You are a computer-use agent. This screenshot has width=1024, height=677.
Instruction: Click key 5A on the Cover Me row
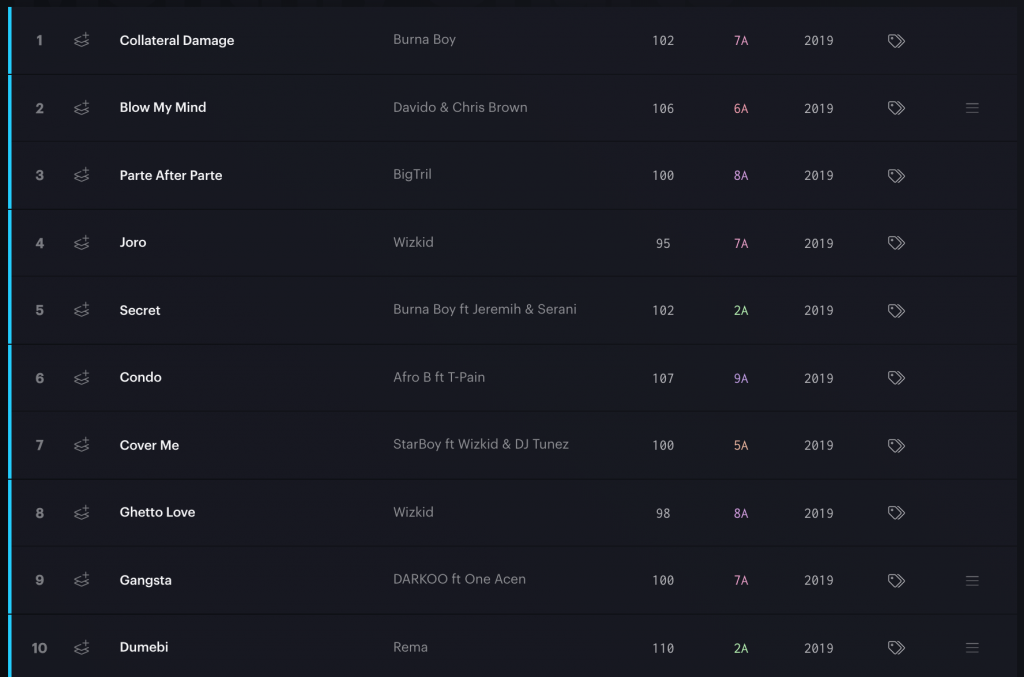click(741, 446)
